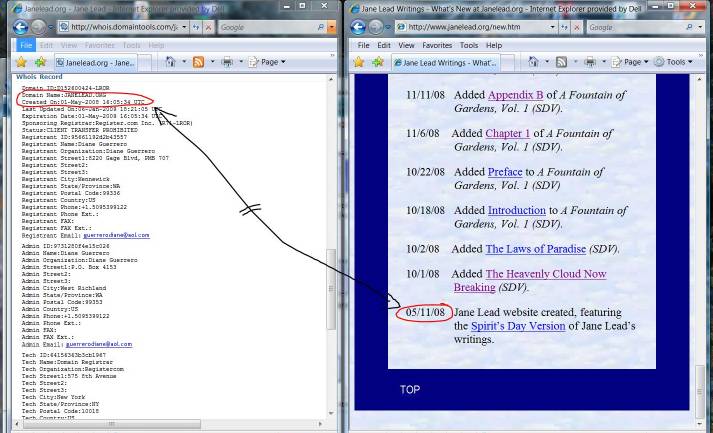Open Favorites Center star in right window
Image resolution: width=713 pixels, height=433 pixels.
coord(359,62)
